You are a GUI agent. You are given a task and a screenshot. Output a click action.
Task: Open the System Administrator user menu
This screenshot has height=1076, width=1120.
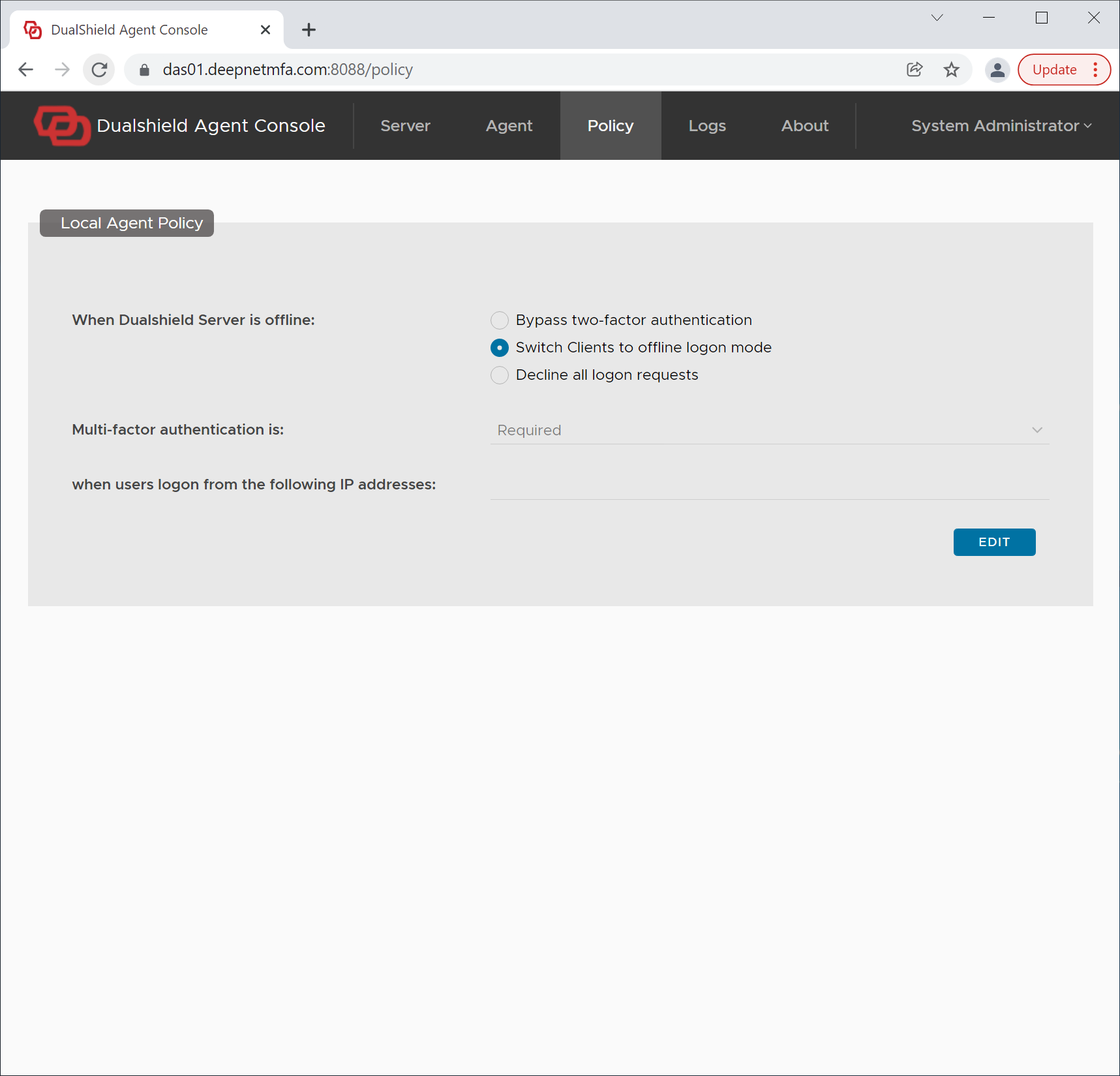(1001, 126)
